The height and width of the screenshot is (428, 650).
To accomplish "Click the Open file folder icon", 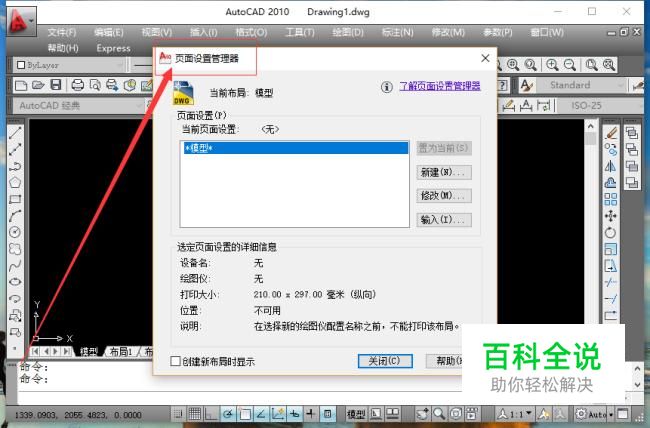I will (x=38, y=85).
